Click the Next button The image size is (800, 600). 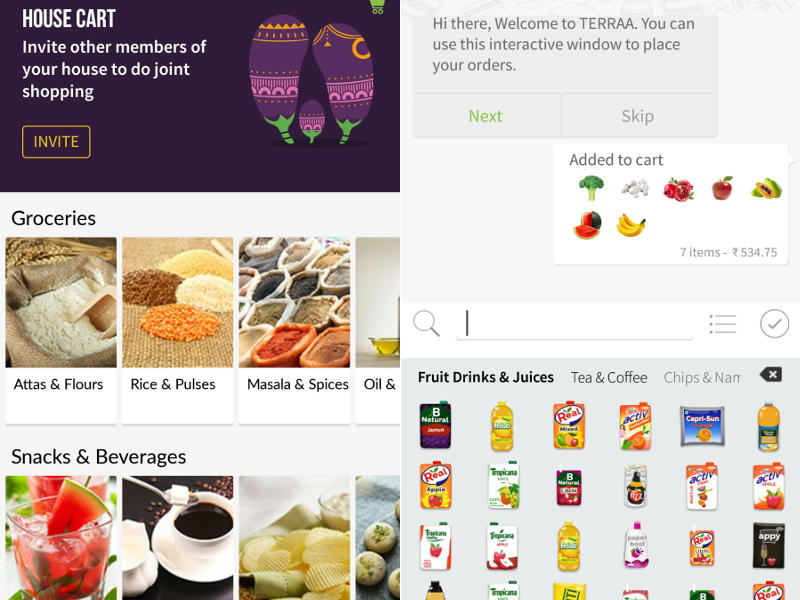(x=486, y=116)
